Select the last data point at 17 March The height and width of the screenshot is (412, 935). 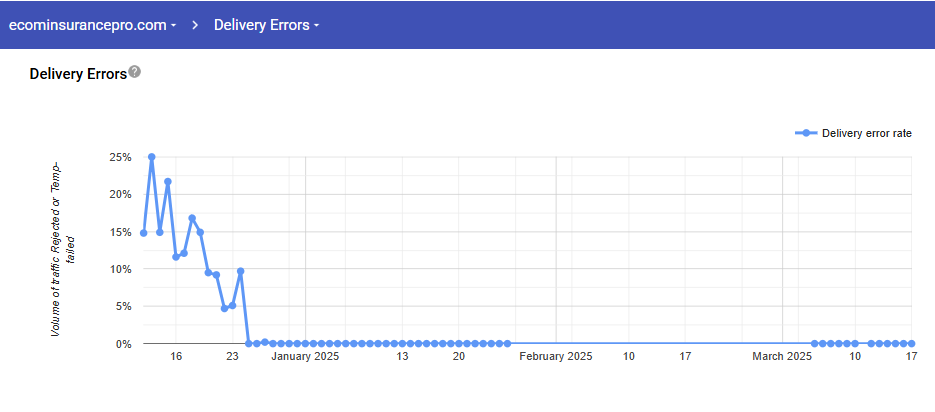912,343
